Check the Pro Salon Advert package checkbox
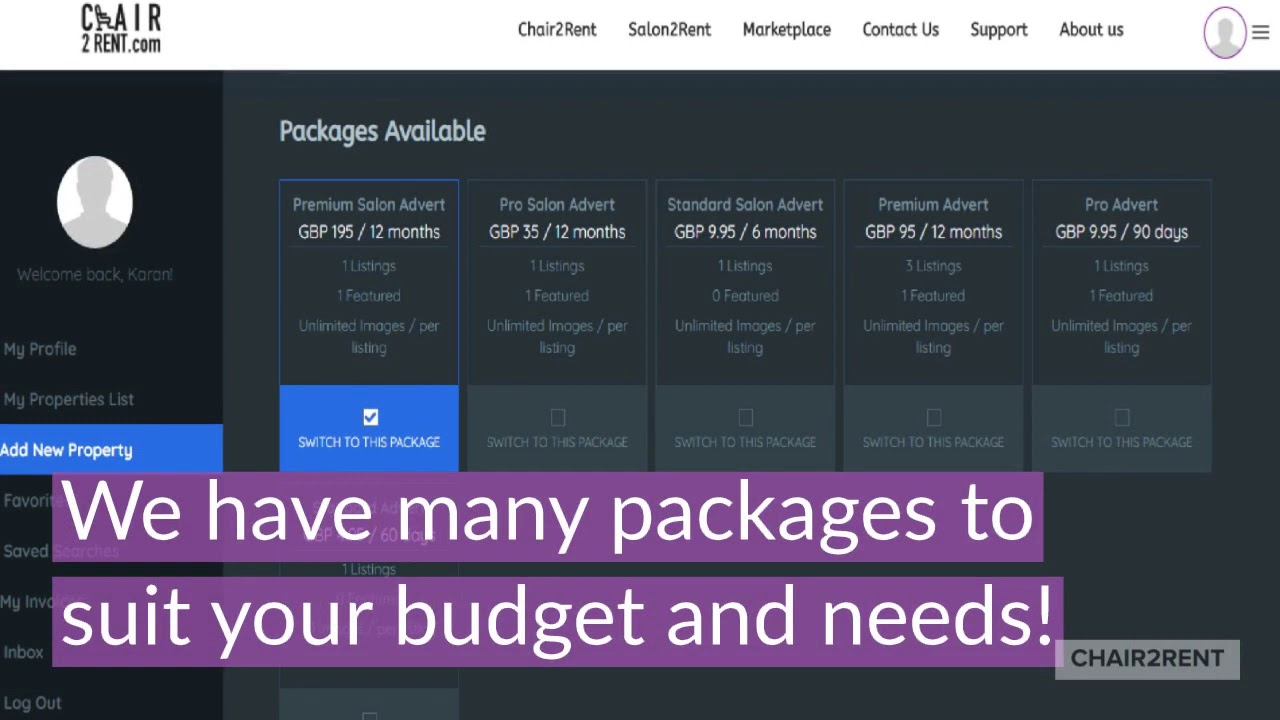The width and height of the screenshot is (1280, 720). (558, 417)
